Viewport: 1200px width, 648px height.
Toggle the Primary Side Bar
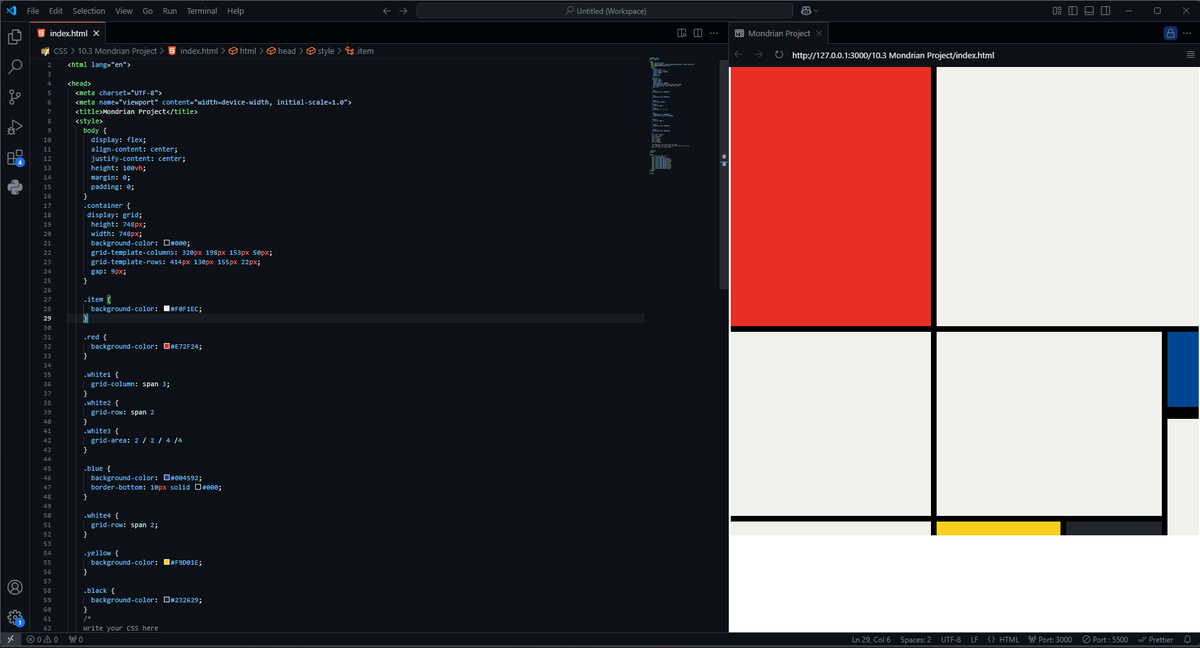pos(1073,10)
